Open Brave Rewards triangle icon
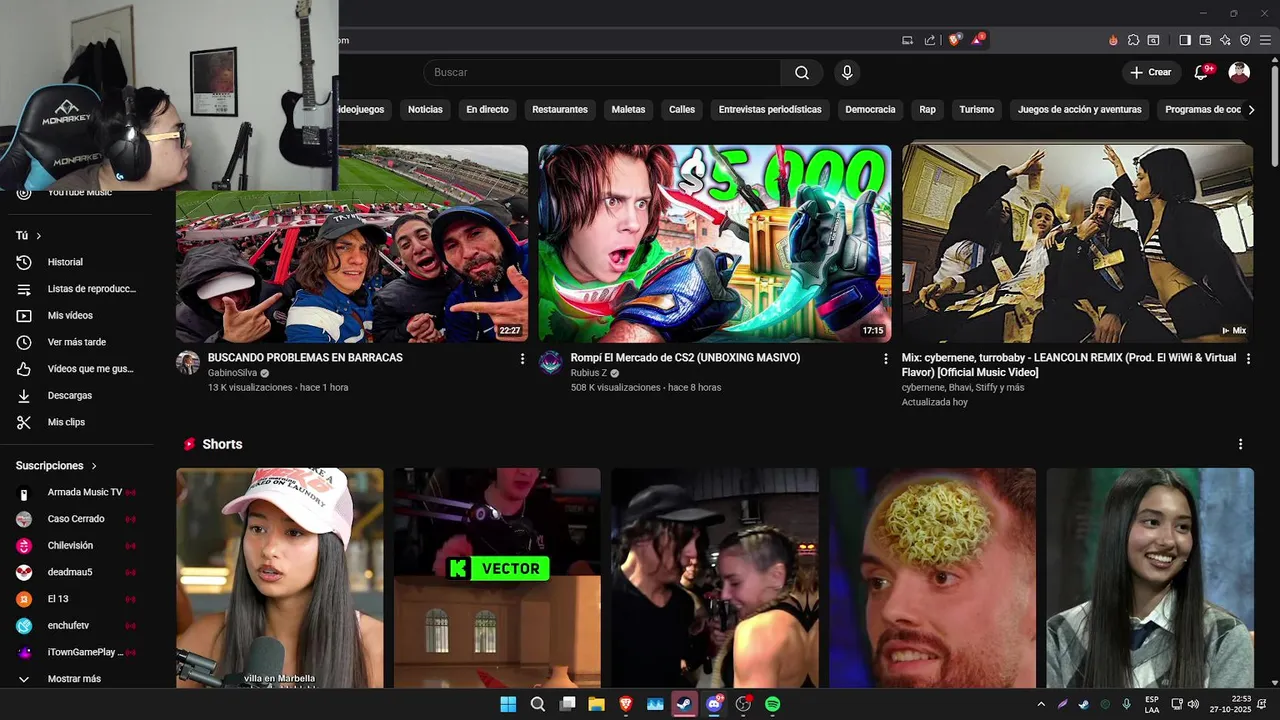Screen dimensions: 1280x720 (978, 40)
